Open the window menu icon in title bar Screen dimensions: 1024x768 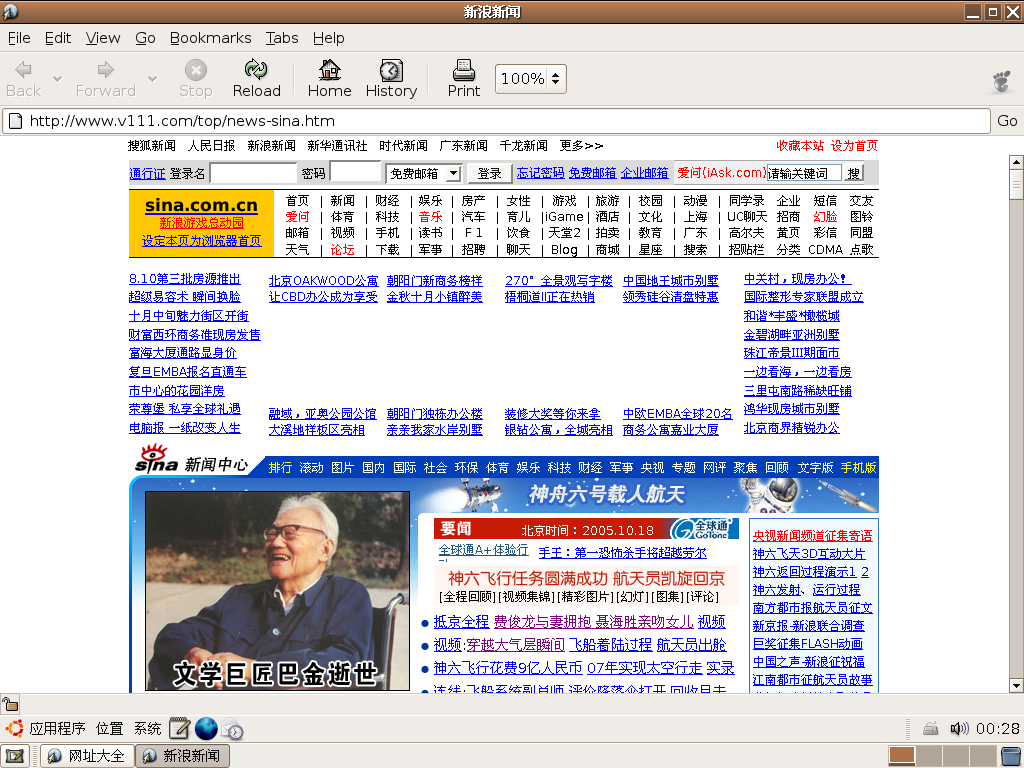[x=10, y=11]
